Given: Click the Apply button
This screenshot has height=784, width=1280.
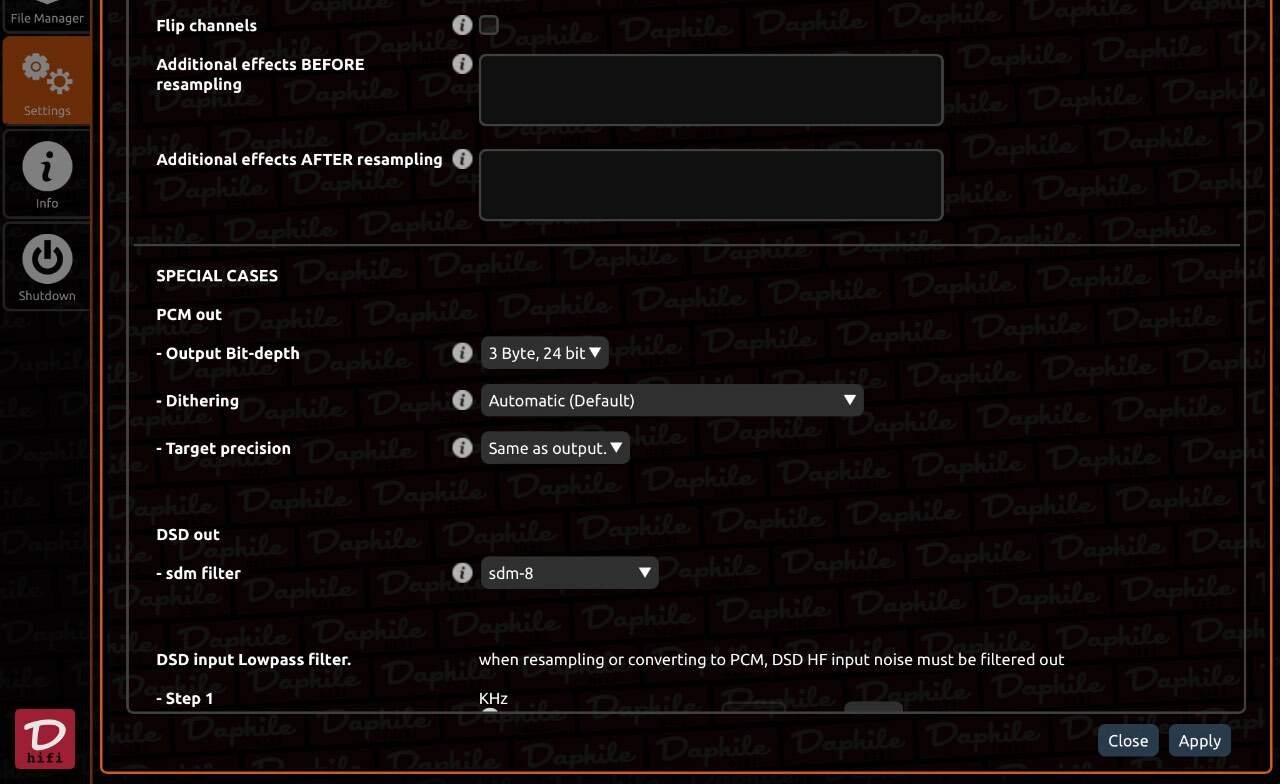Looking at the screenshot, I should 1199,741.
